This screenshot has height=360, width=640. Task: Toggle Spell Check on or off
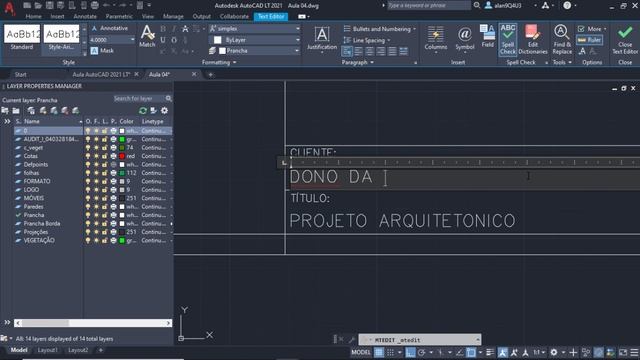tap(507, 39)
